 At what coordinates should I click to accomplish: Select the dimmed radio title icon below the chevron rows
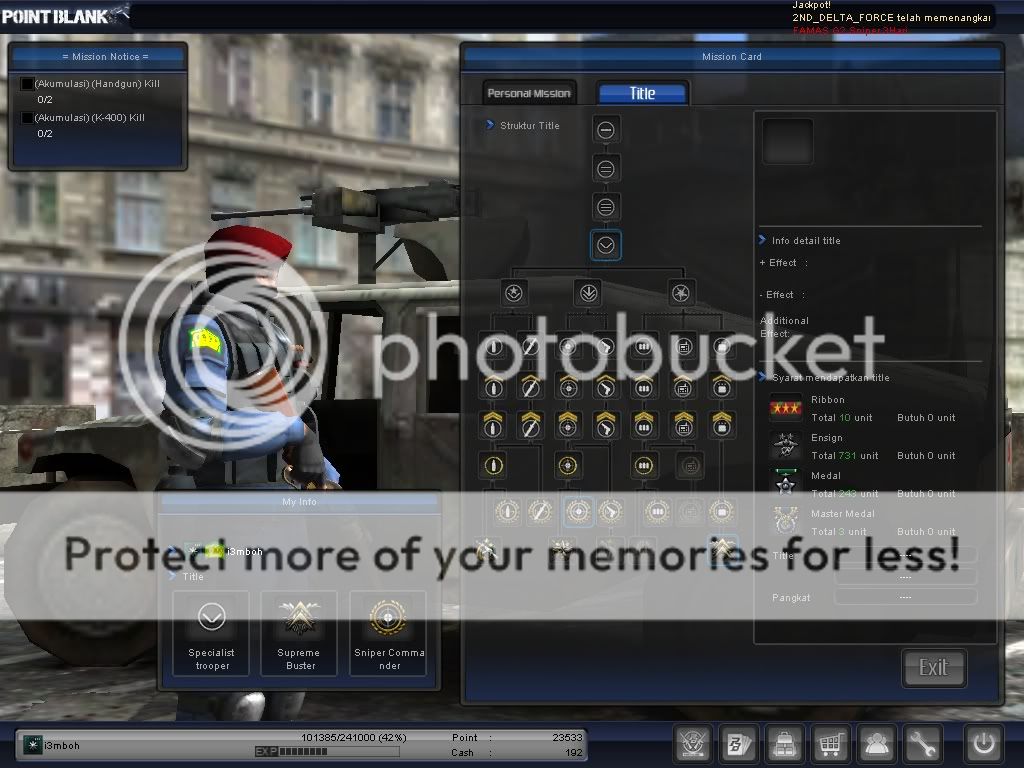[x=690, y=466]
